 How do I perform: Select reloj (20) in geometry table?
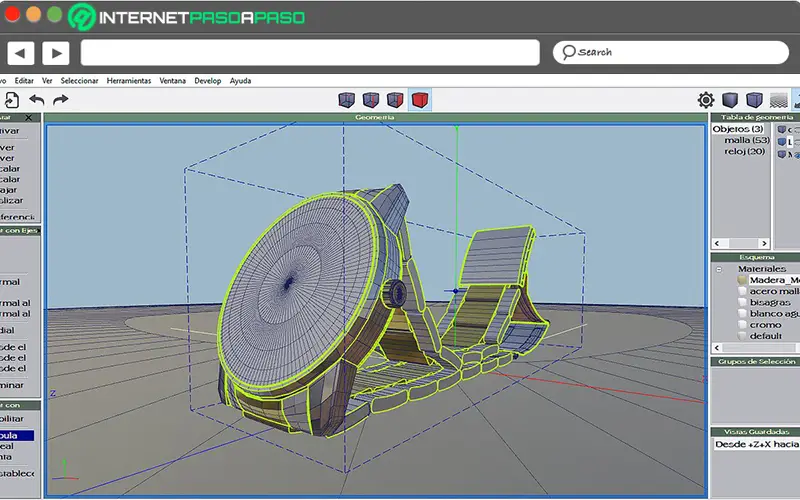(744, 152)
